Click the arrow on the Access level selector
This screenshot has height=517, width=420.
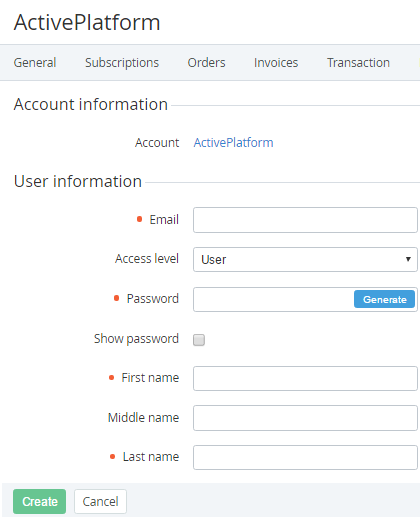pyautogui.click(x=408, y=259)
